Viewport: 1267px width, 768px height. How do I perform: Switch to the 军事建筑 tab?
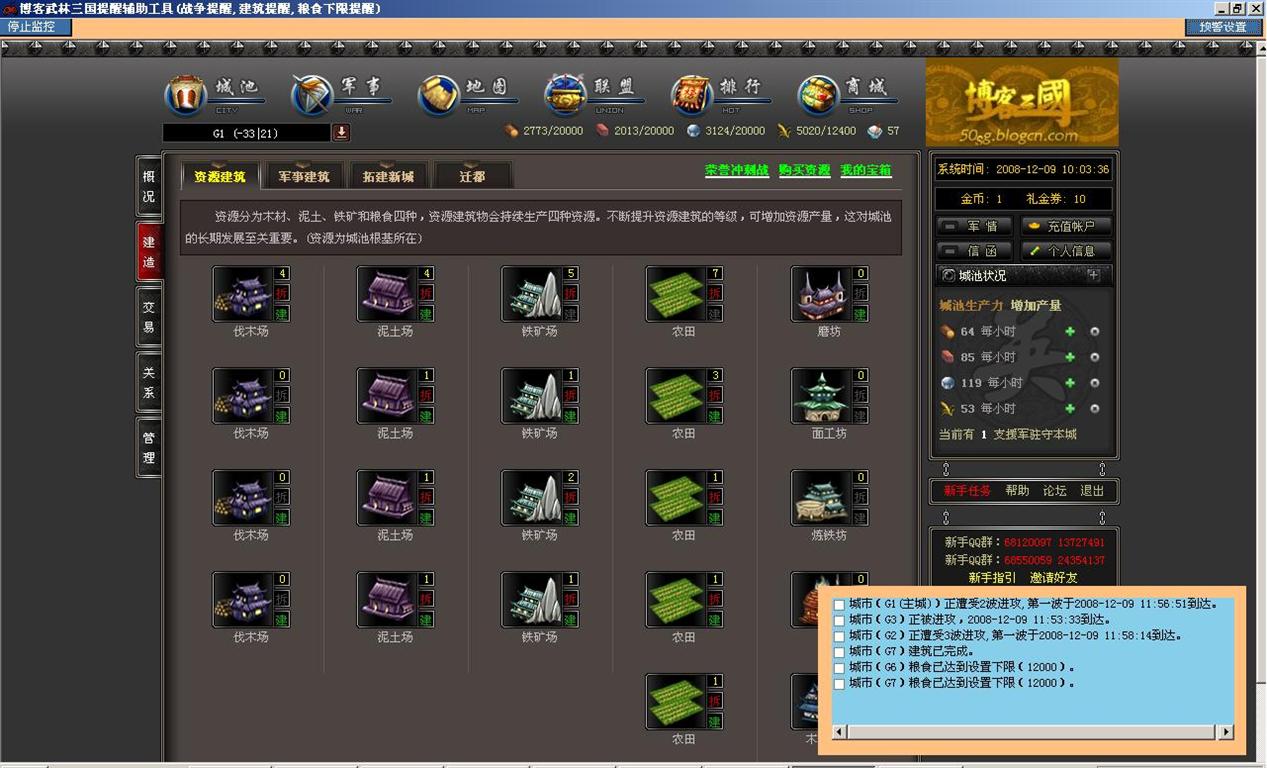tap(304, 176)
